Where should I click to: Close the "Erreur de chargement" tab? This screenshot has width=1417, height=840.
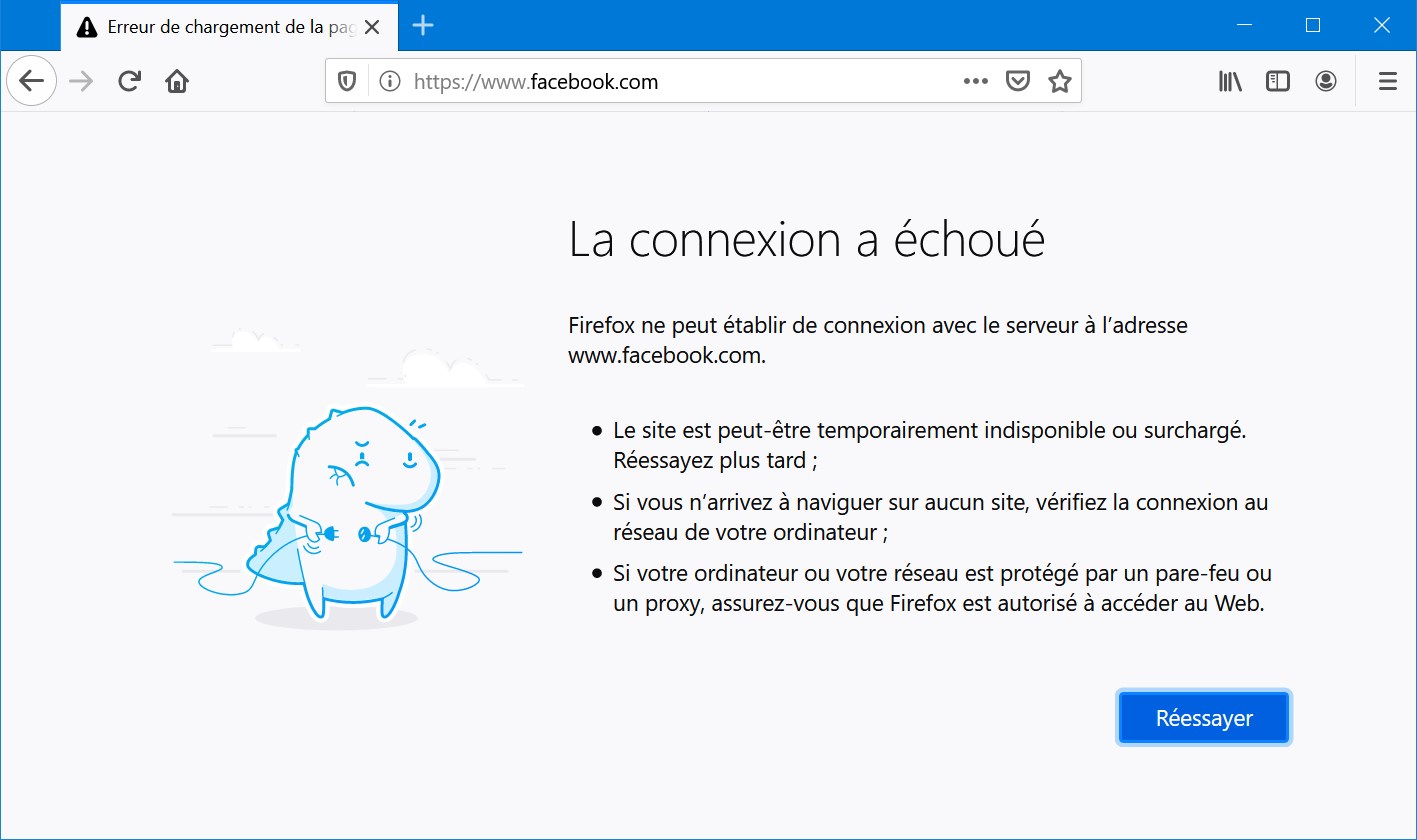pos(372,27)
